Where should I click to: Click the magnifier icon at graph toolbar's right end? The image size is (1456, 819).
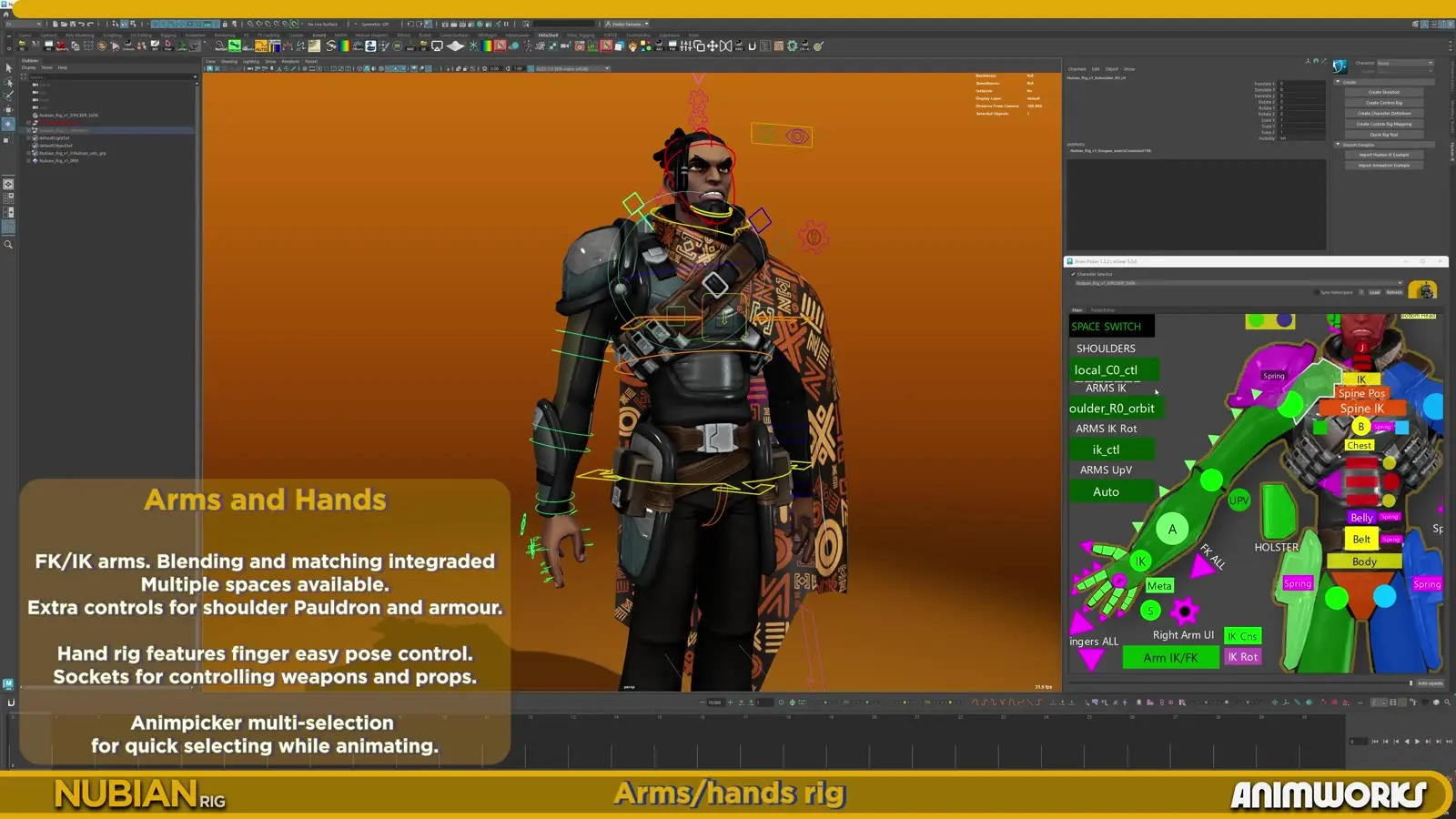1447,703
